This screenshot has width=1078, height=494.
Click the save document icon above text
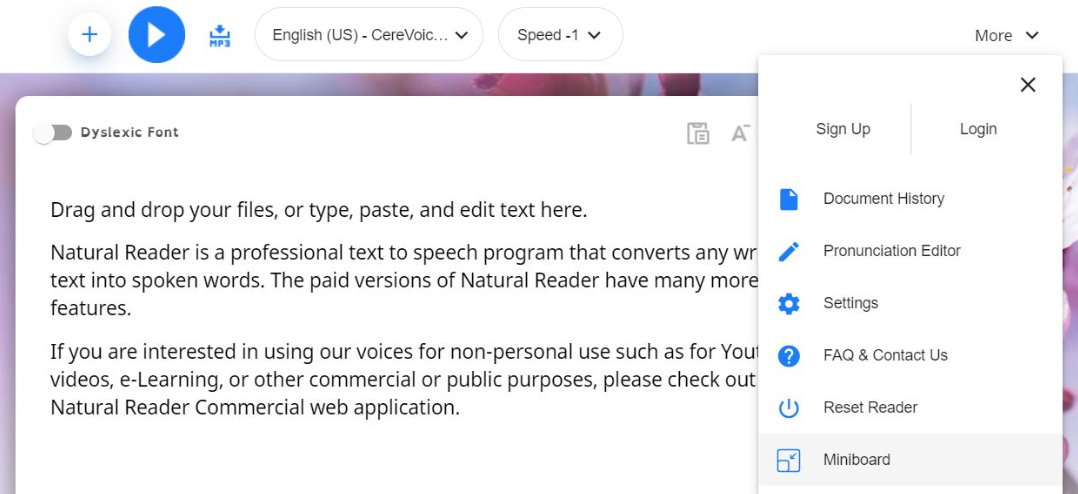[x=698, y=133]
